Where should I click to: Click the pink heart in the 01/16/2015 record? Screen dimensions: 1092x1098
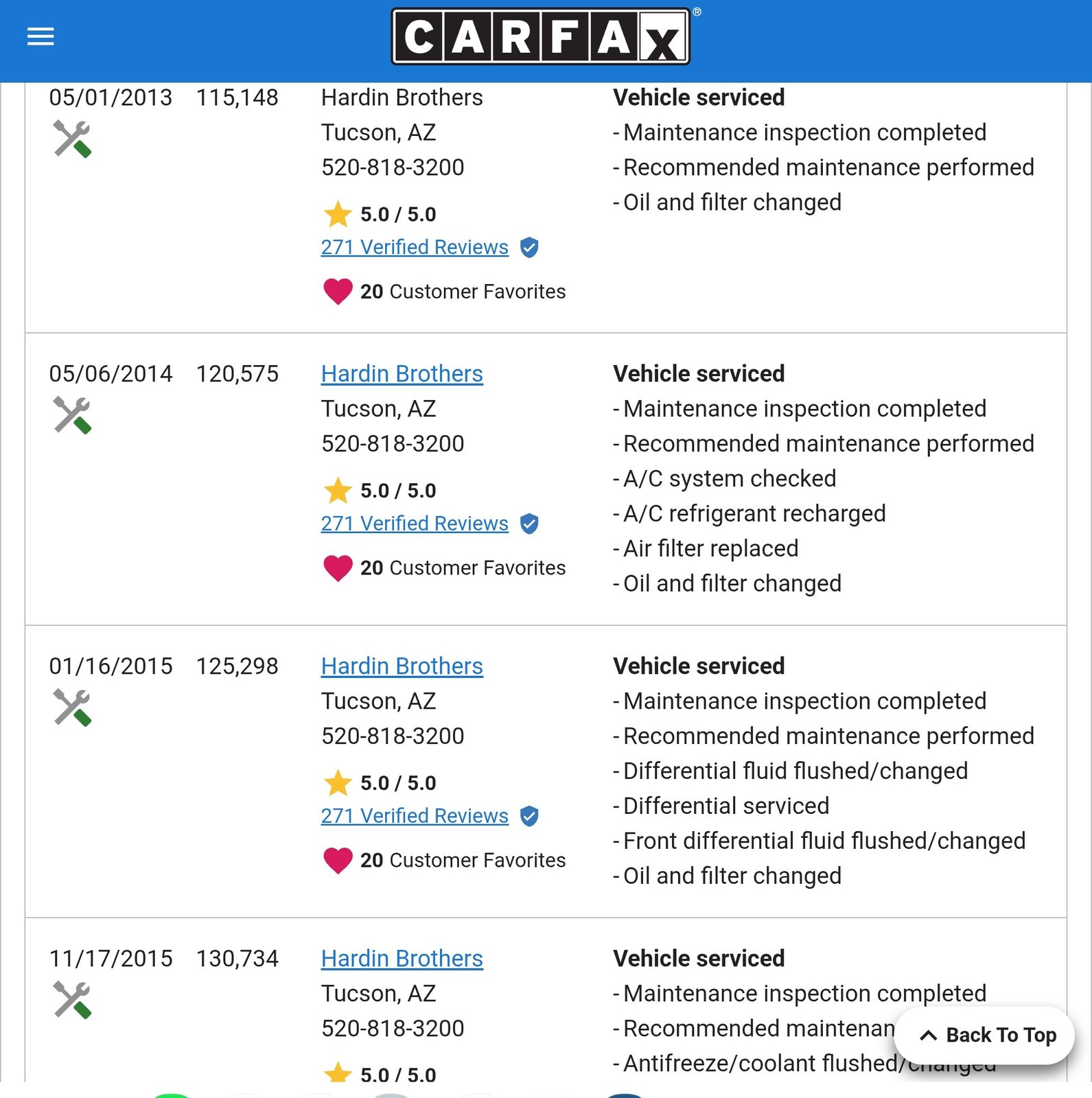pyautogui.click(x=338, y=860)
